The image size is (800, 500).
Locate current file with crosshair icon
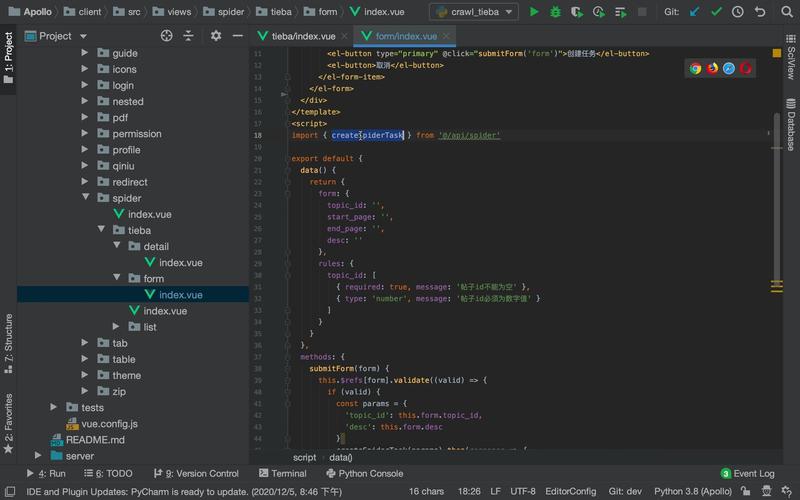pyautogui.click(x=166, y=36)
